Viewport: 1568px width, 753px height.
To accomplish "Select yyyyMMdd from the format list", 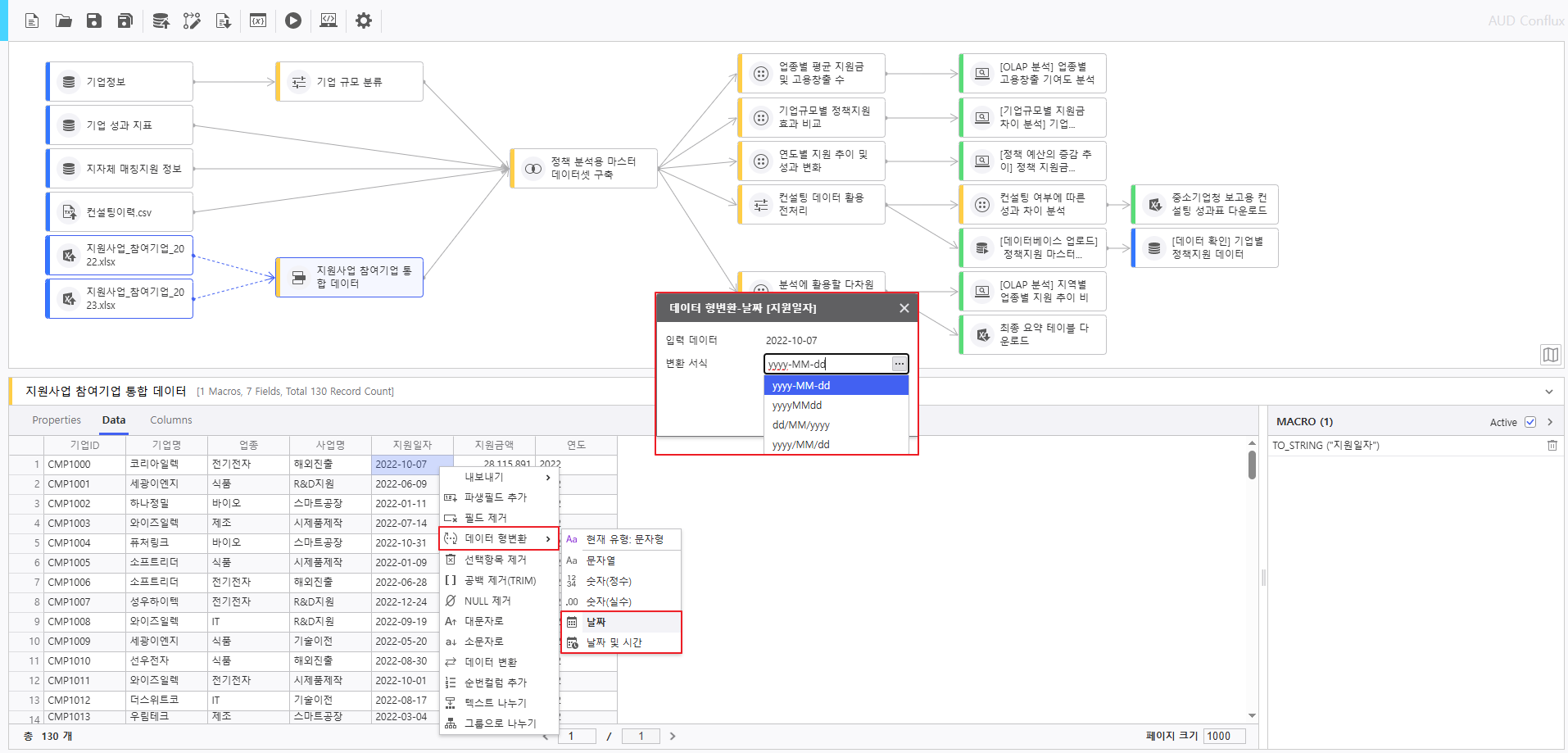I will (x=796, y=406).
